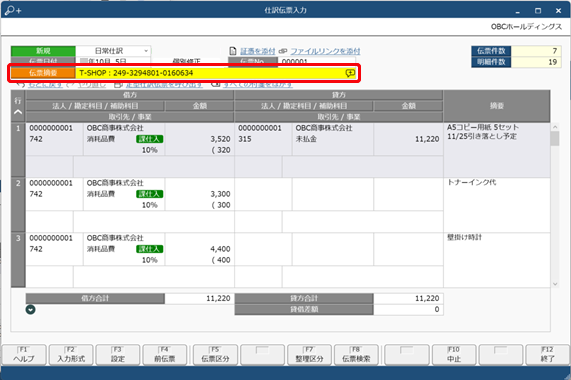The image size is (571, 380).
Task: Maximize the 仕訳伝票入力 window
Action: 538,11
